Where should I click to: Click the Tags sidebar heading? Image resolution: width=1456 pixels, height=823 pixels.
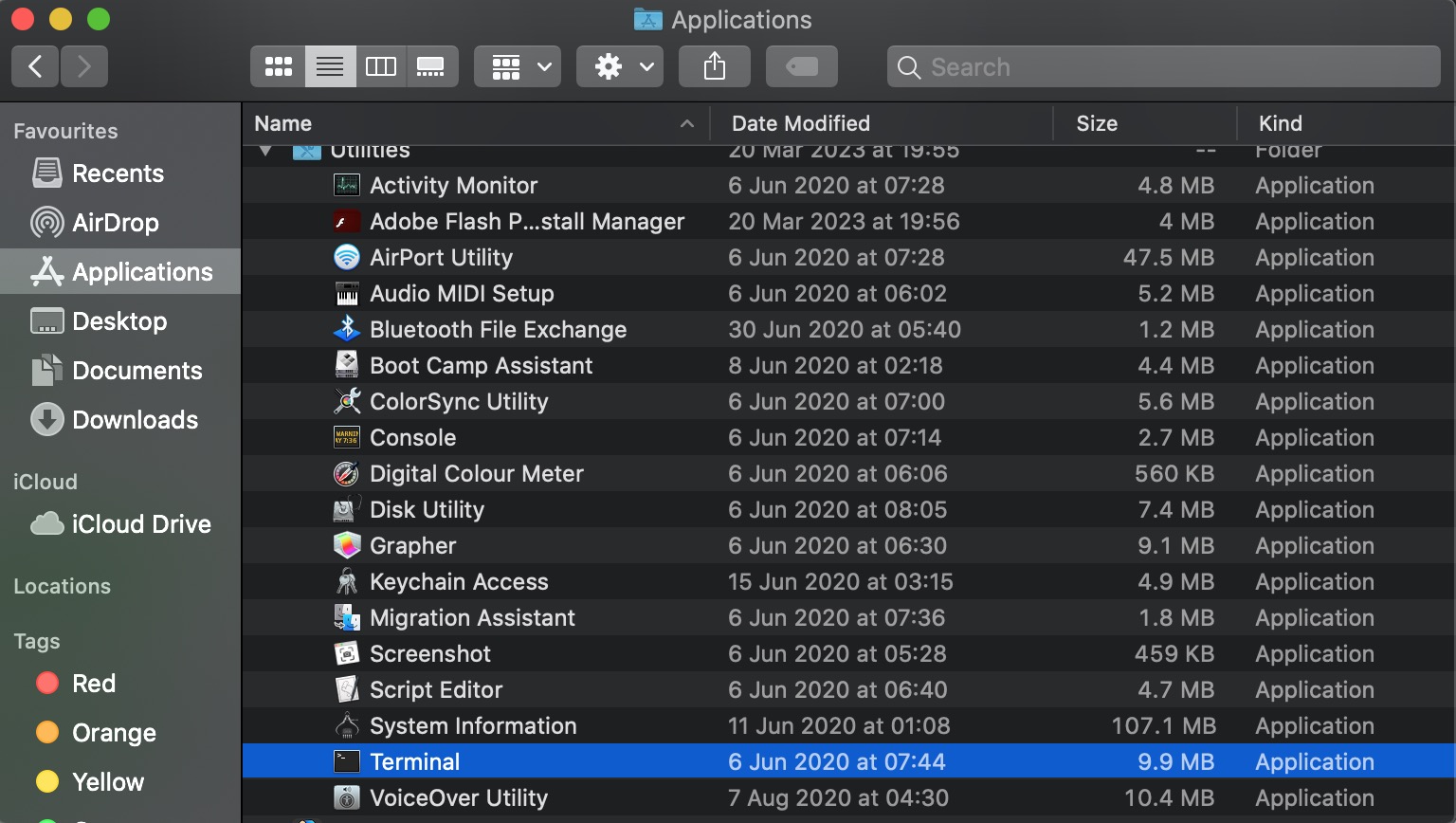tap(37, 642)
